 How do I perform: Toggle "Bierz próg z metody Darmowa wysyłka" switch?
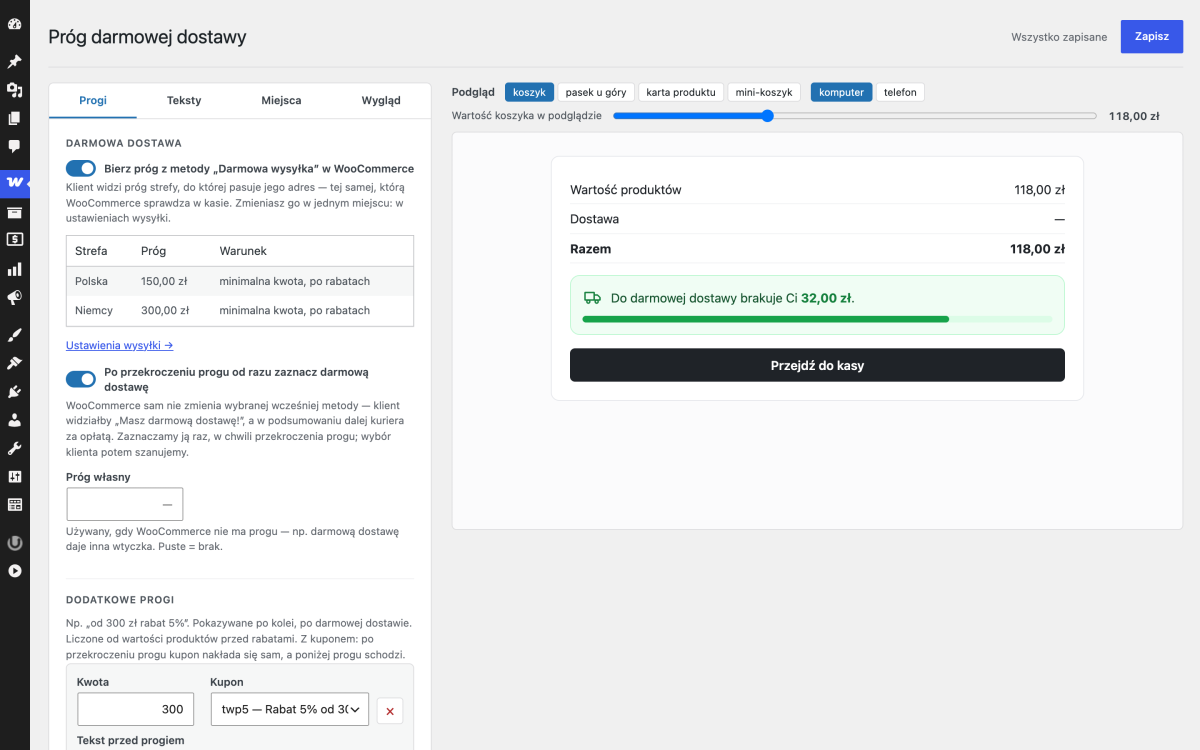click(81, 169)
